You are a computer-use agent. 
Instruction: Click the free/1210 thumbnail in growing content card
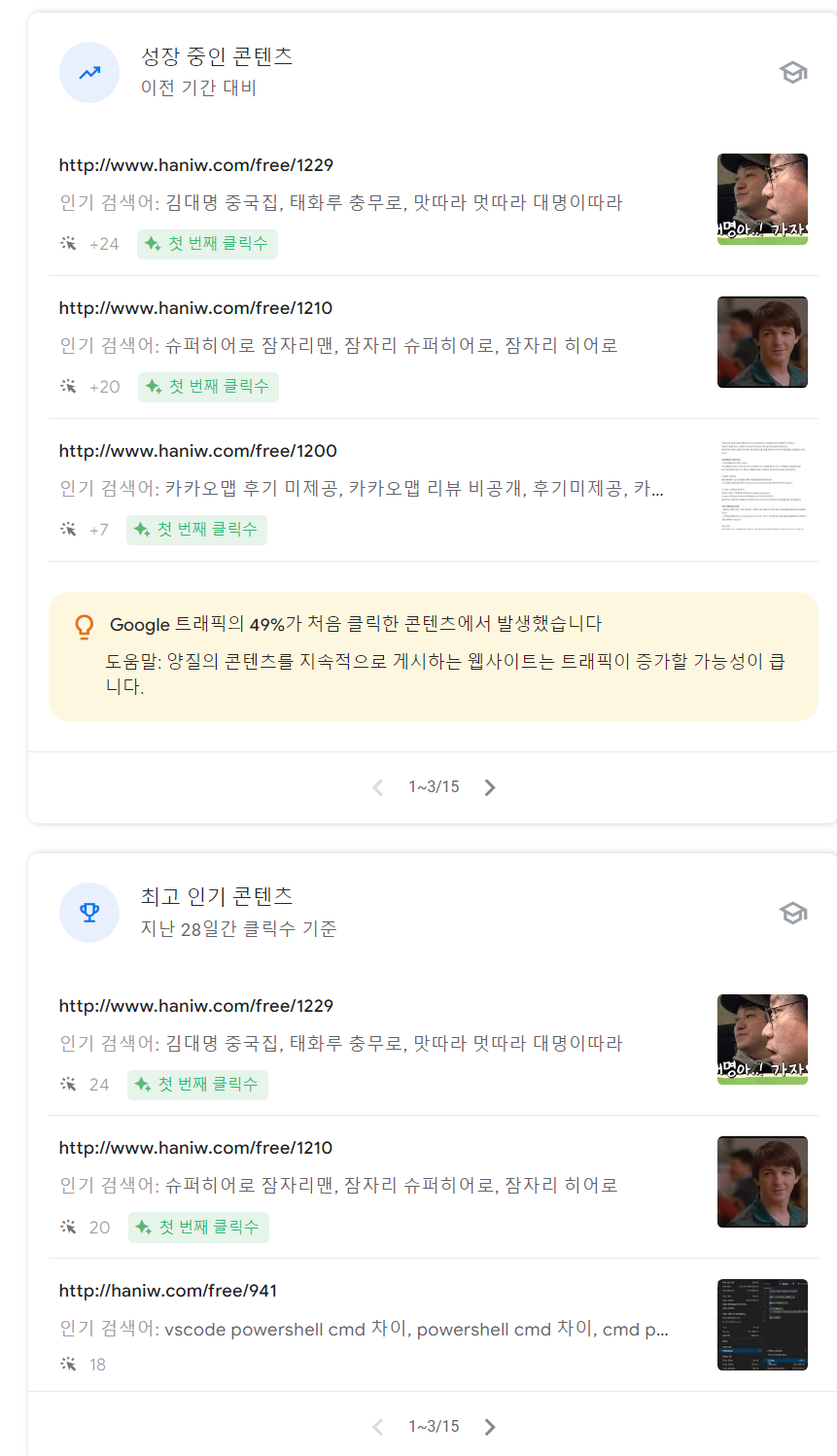pos(763,342)
